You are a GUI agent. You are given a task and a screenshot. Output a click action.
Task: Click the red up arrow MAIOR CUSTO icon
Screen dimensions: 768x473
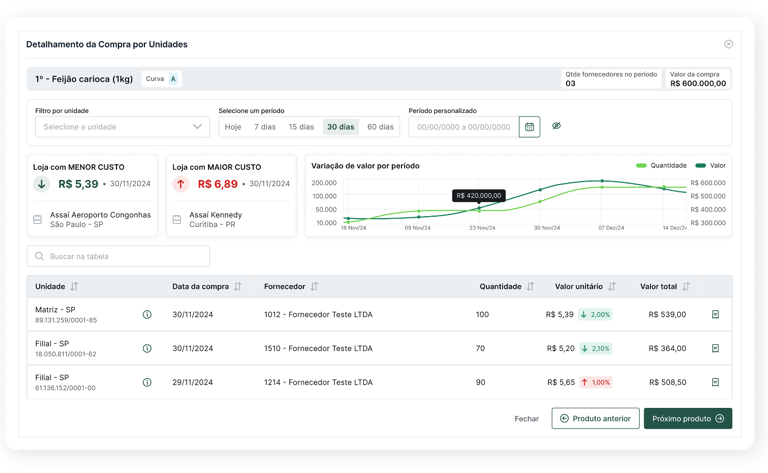point(181,184)
